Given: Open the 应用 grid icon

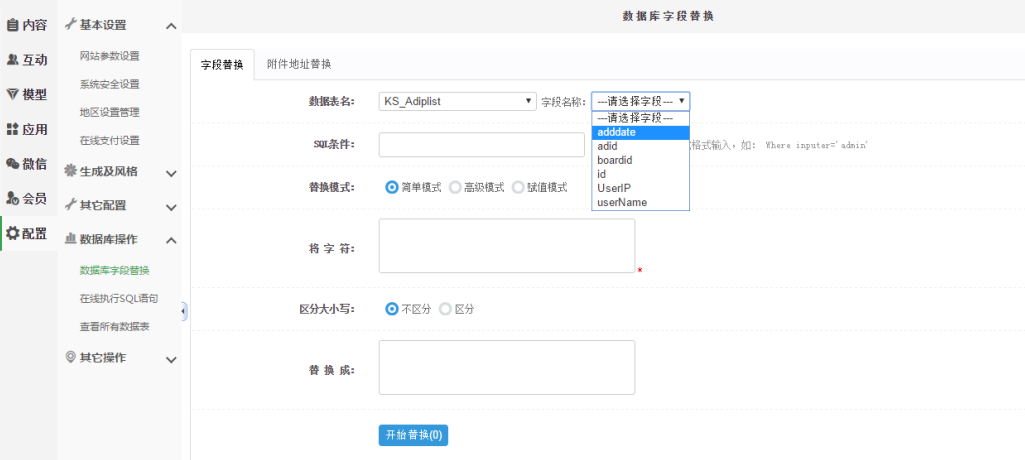Looking at the screenshot, I should tap(12, 129).
